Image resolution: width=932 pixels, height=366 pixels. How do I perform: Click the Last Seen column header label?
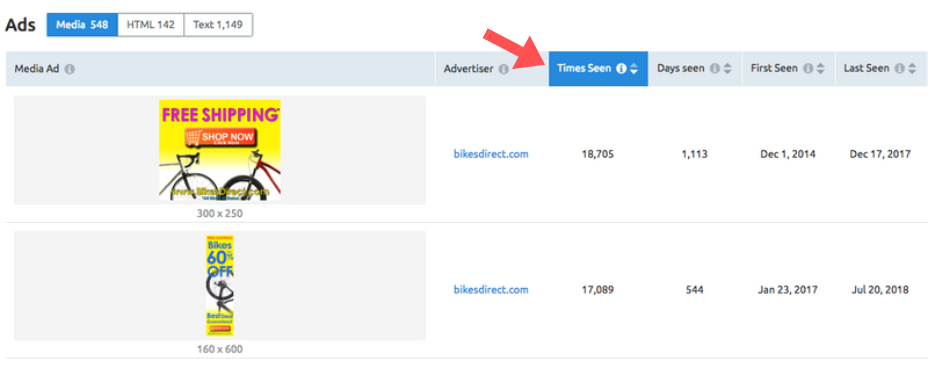tap(867, 68)
